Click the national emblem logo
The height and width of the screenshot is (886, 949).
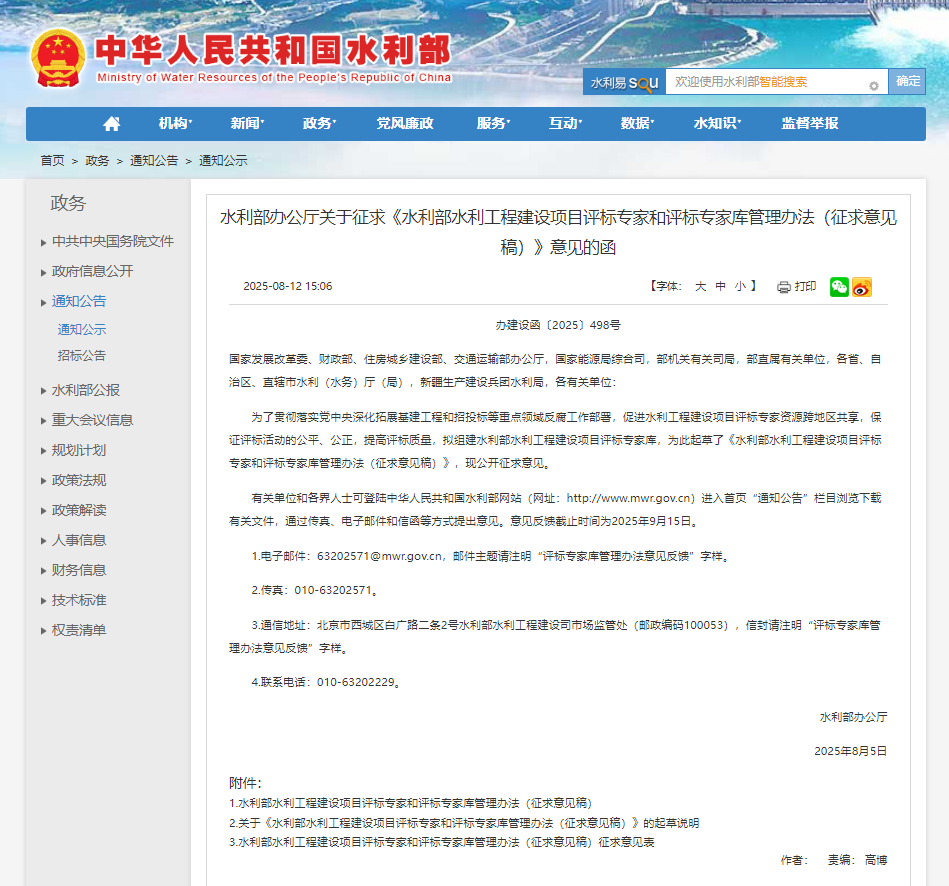(58, 57)
